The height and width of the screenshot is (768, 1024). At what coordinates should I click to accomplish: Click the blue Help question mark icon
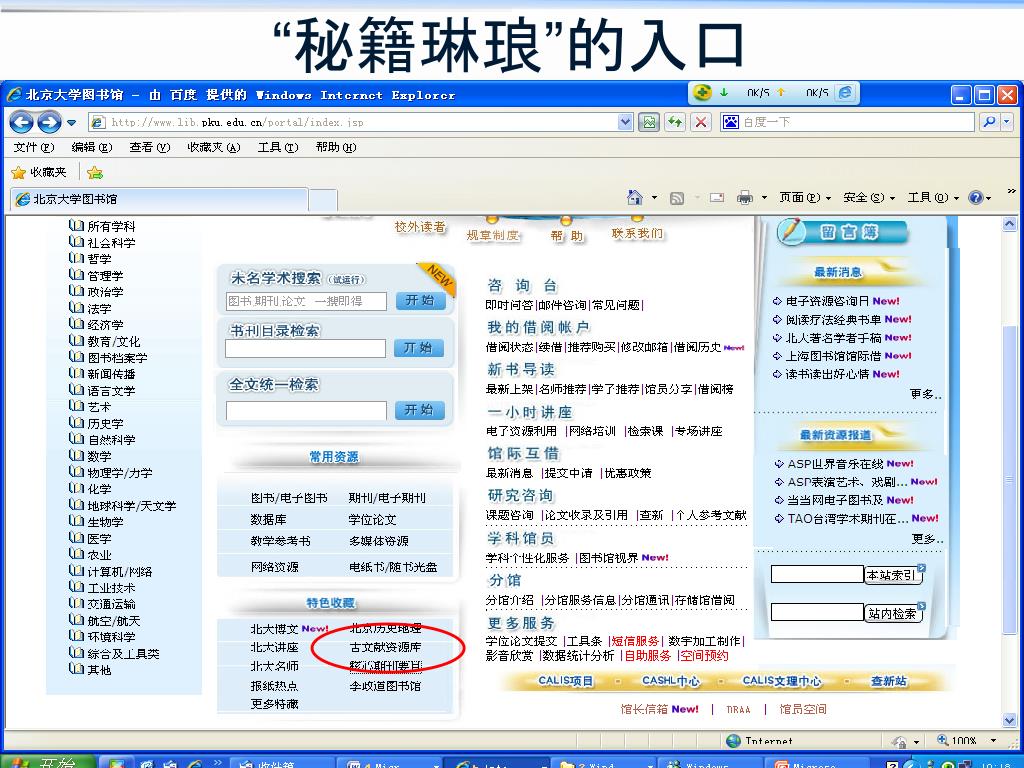(x=976, y=197)
